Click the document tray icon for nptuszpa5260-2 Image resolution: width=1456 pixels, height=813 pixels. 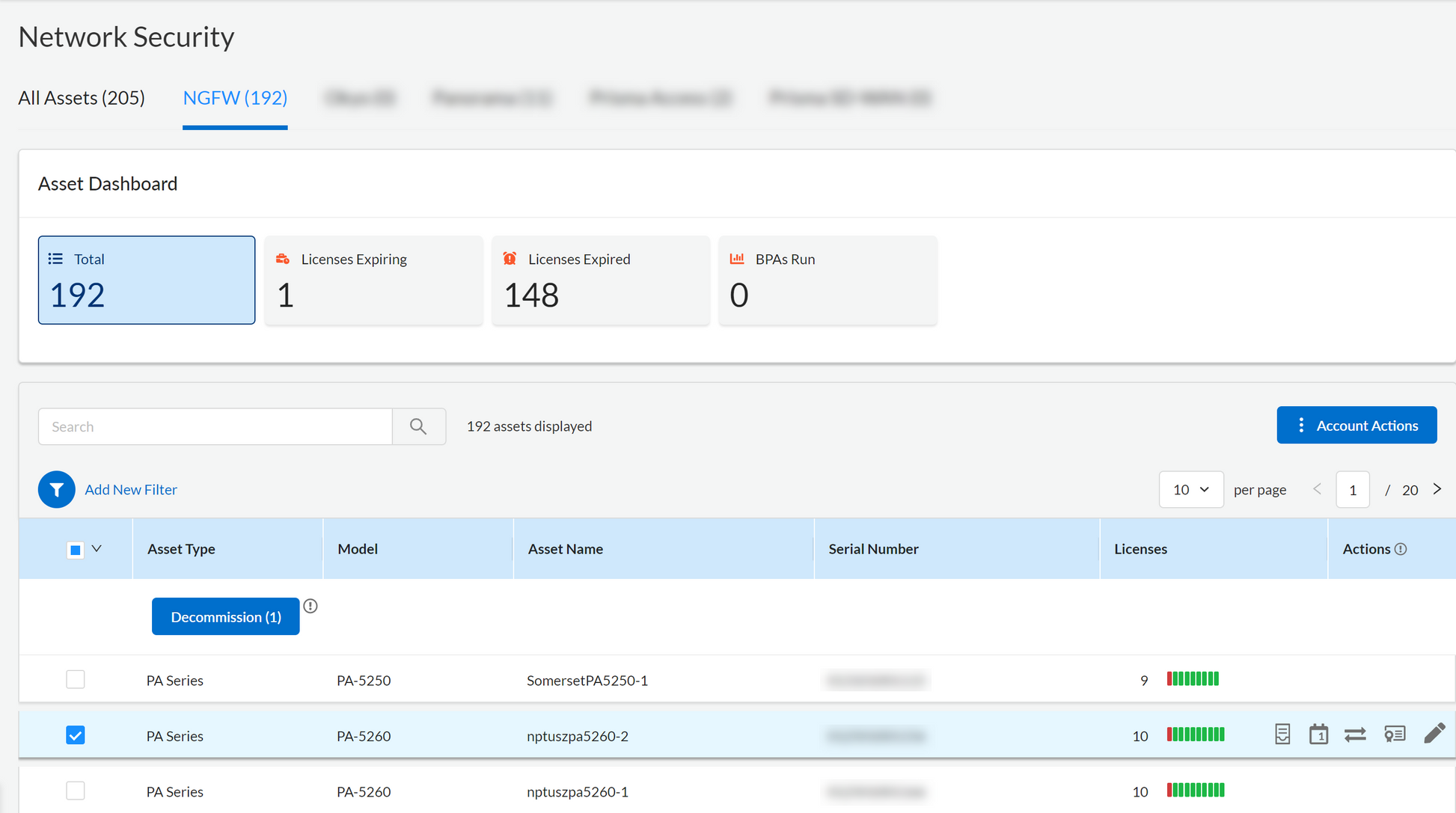tap(1282, 734)
